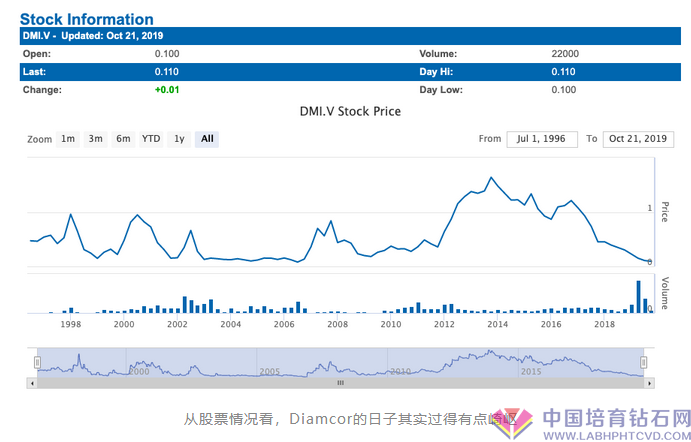The width and height of the screenshot is (691, 442).
Task: Click the Volume value 22000
Action: [x=565, y=54]
